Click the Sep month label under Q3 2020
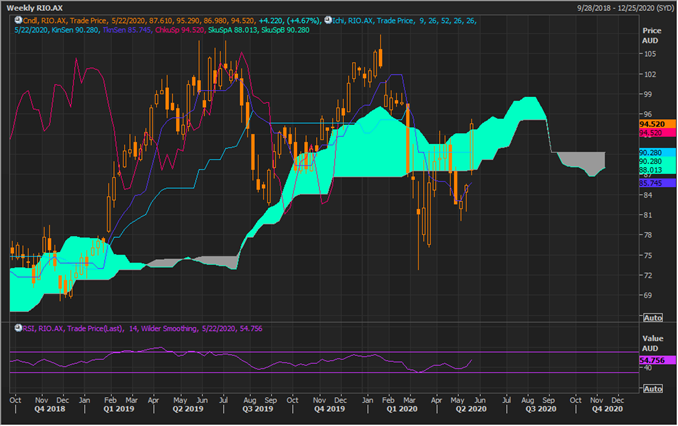 pyautogui.click(x=549, y=400)
